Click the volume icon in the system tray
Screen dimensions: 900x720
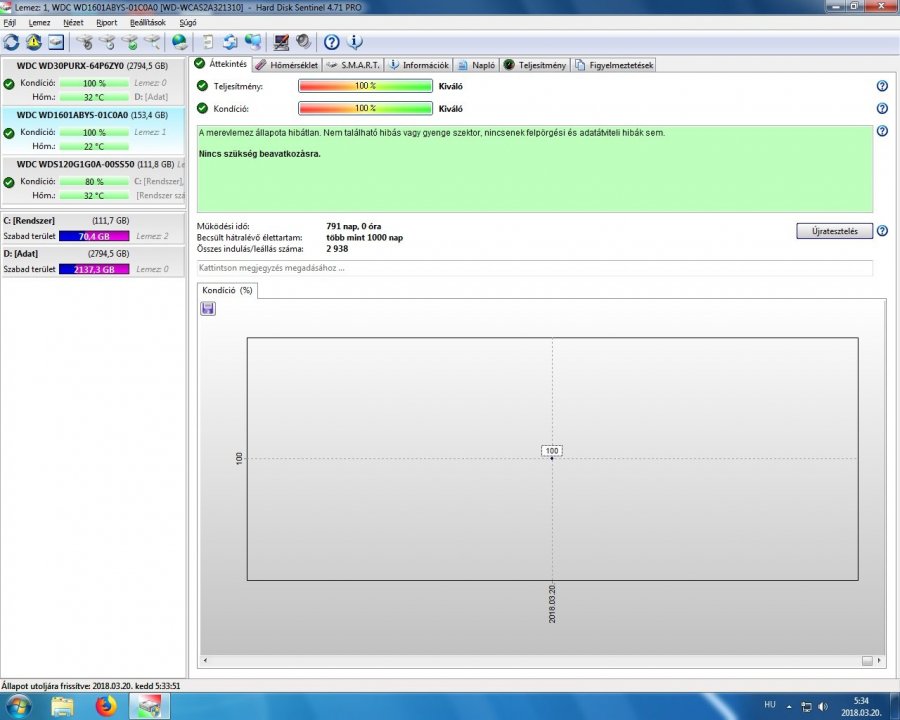[823, 706]
